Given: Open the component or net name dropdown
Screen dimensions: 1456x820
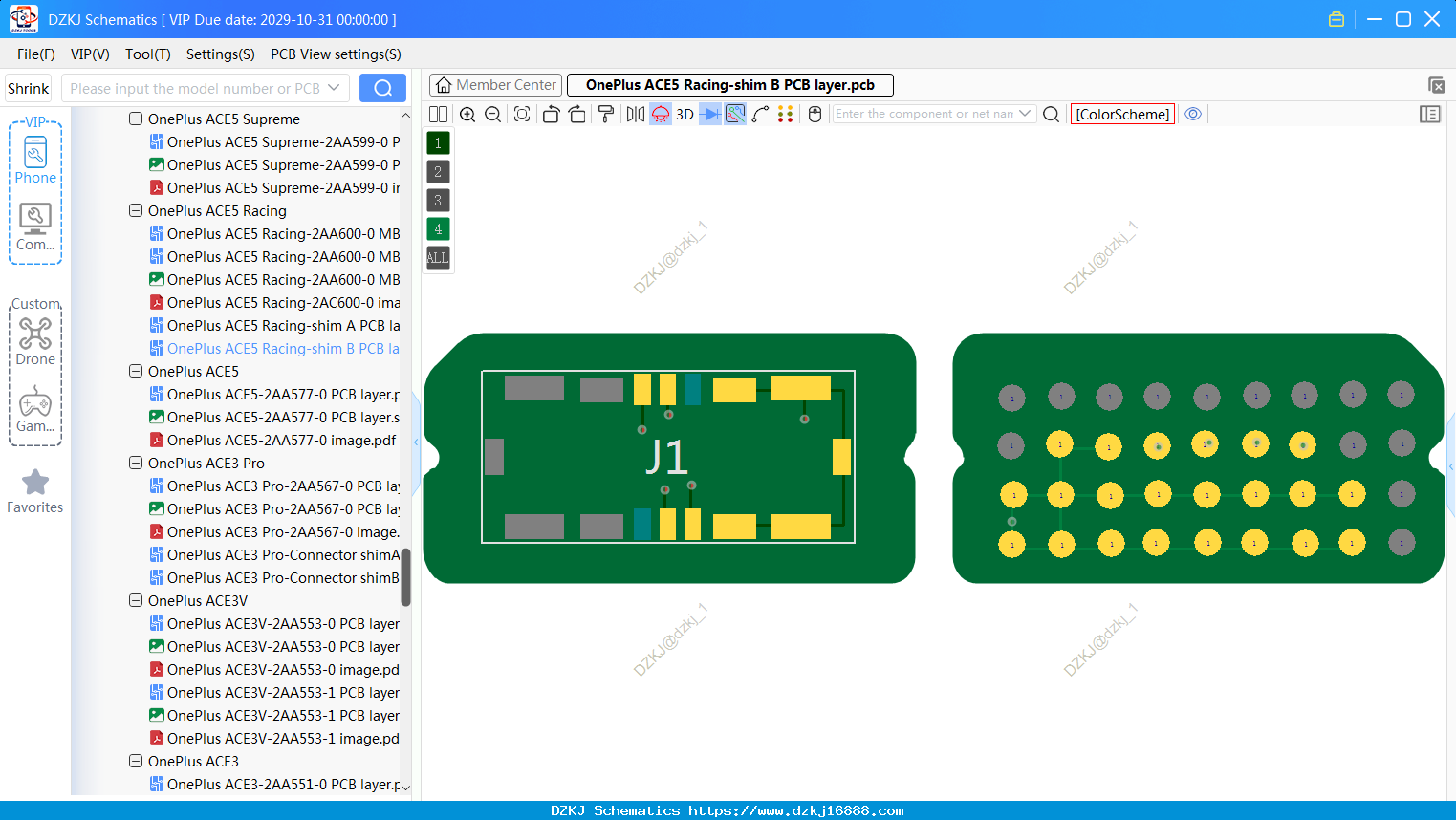Looking at the screenshot, I should 1025,114.
